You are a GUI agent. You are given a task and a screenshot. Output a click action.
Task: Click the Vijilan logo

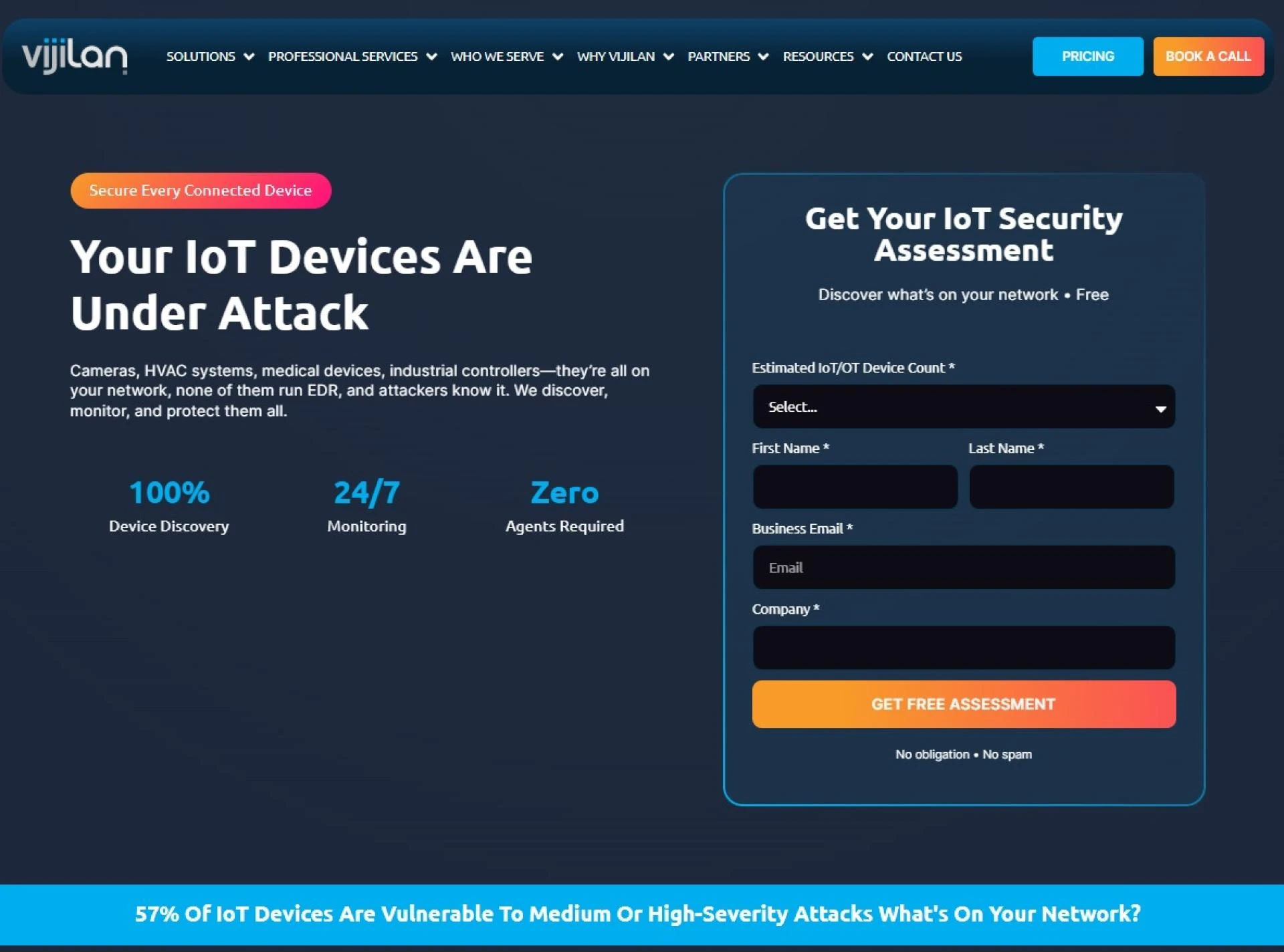74,56
